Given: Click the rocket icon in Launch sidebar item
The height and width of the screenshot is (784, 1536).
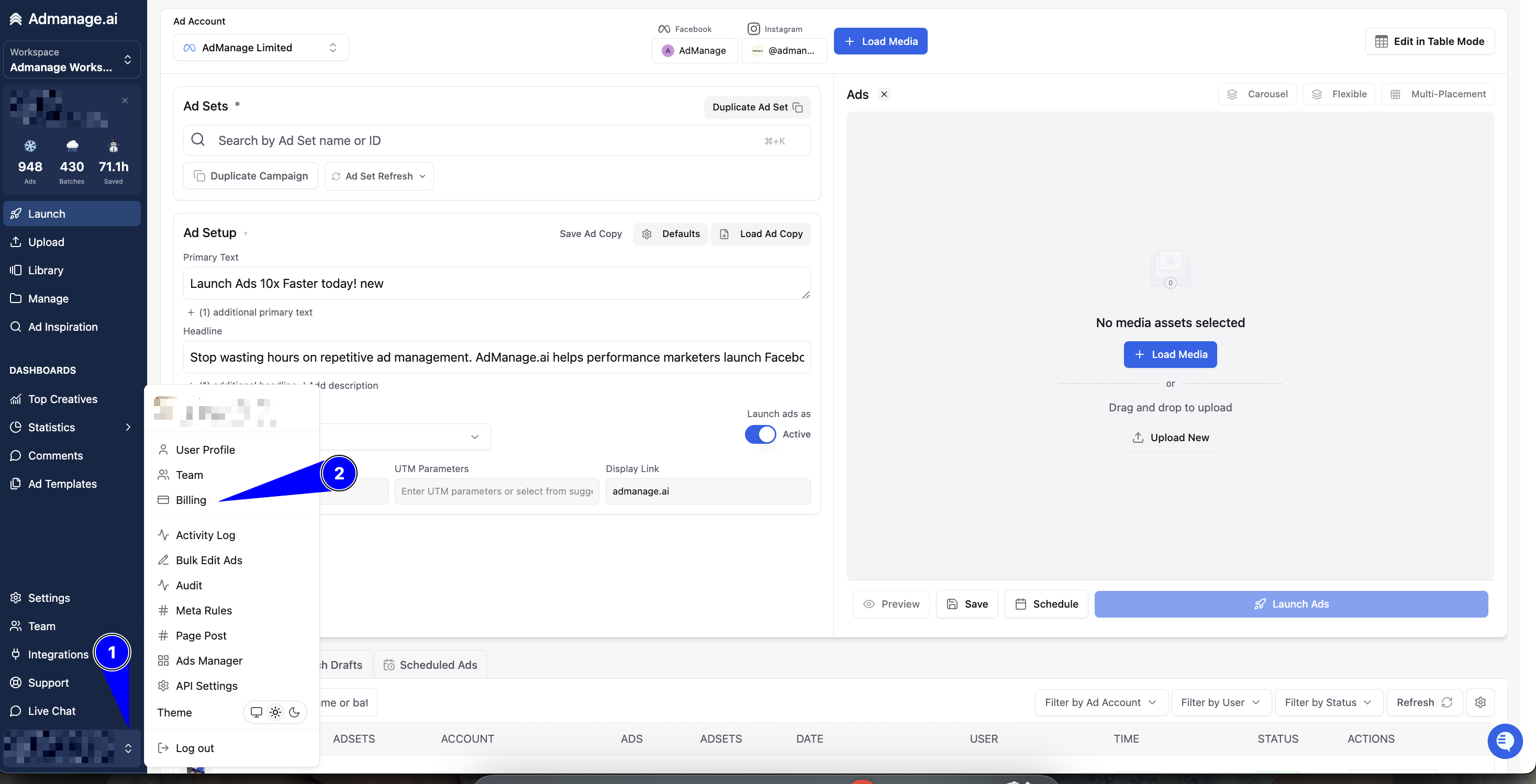Looking at the screenshot, I should (x=16, y=214).
